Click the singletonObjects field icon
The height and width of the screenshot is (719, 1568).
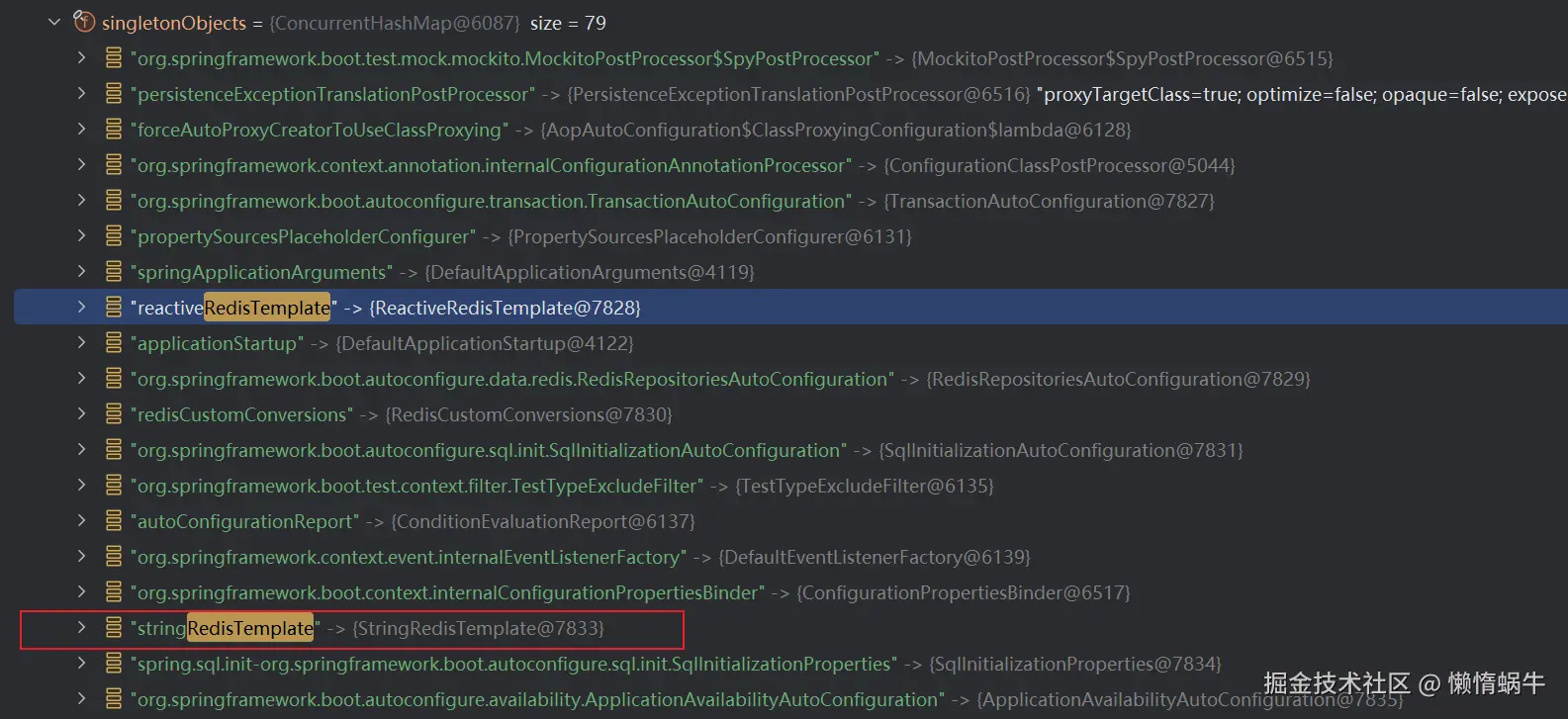pyautogui.click(x=84, y=22)
